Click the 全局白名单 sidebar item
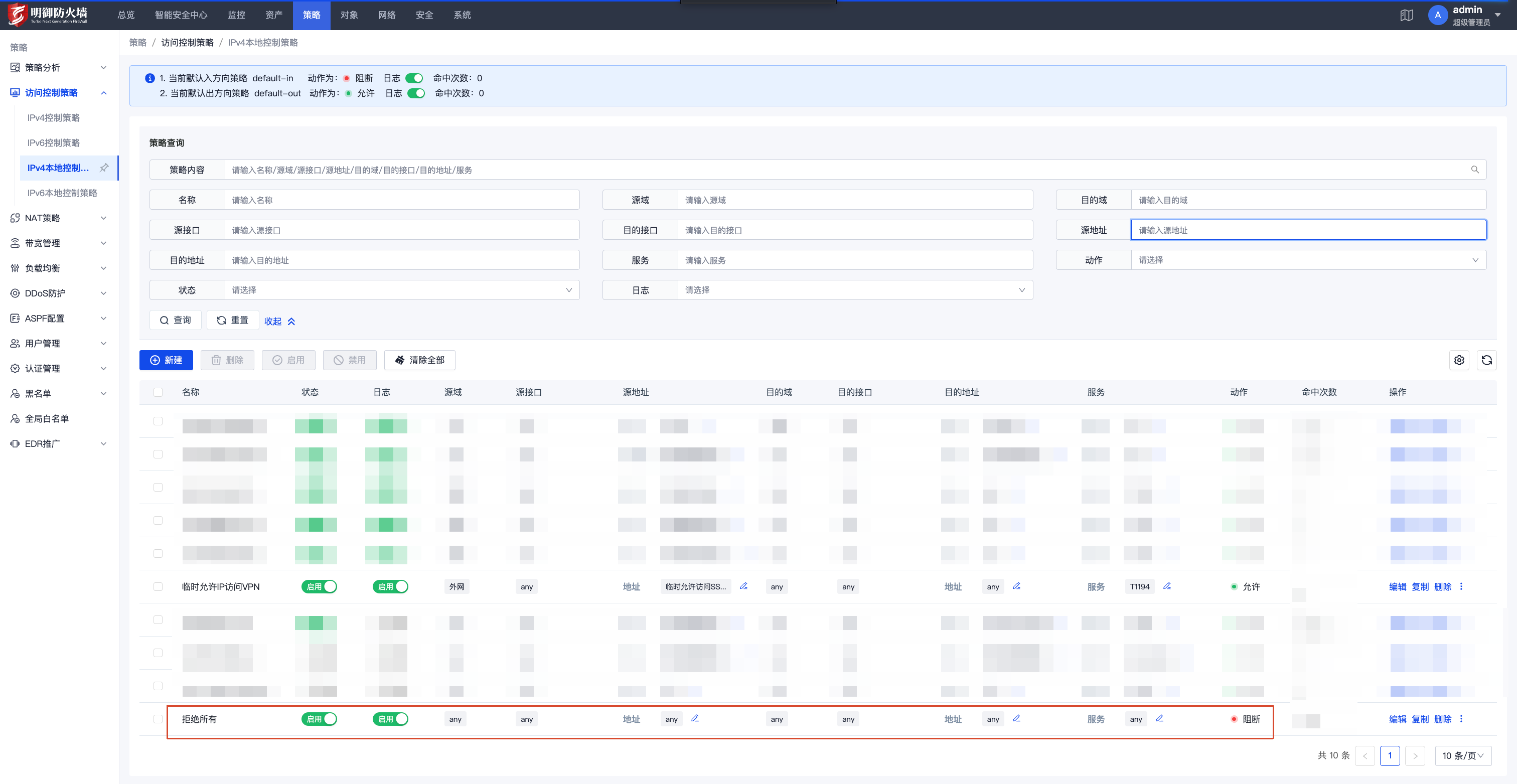The image size is (1517, 784). (x=47, y=419)
